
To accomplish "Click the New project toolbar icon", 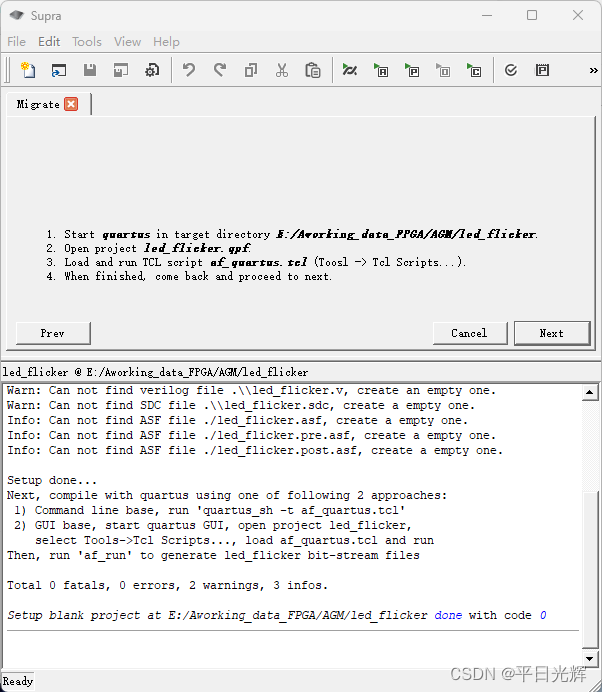I will coord(28,70).
